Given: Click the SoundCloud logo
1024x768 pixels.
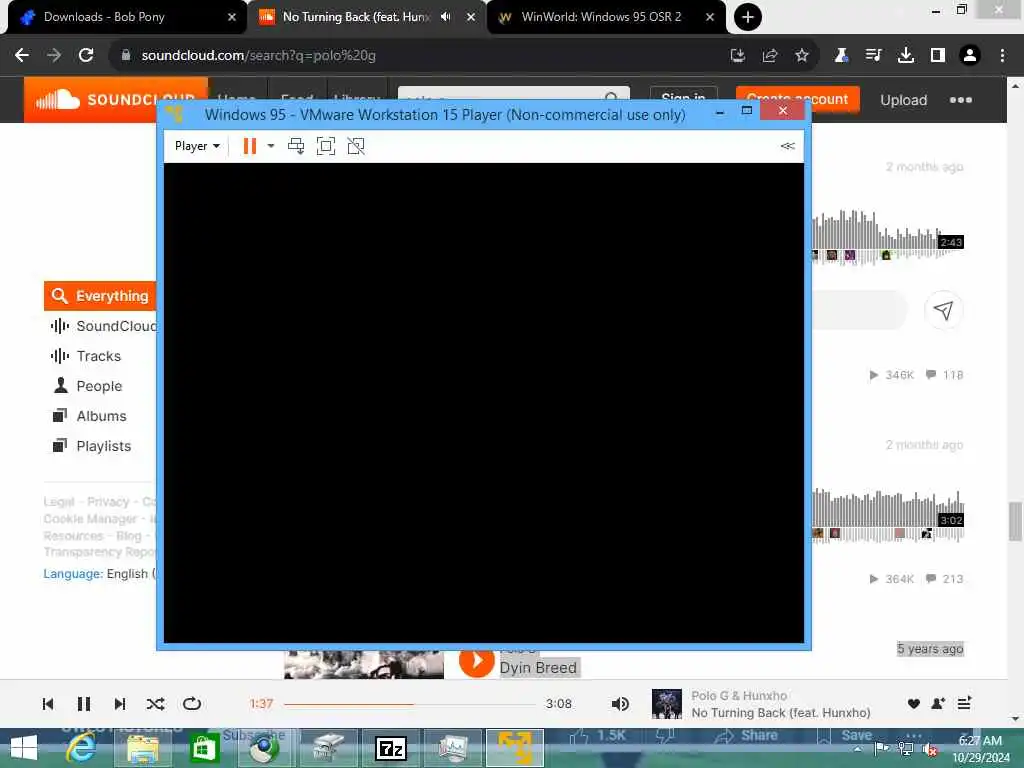Looking at the screenshot, I should pyautogui.click(x=116, y=100).
